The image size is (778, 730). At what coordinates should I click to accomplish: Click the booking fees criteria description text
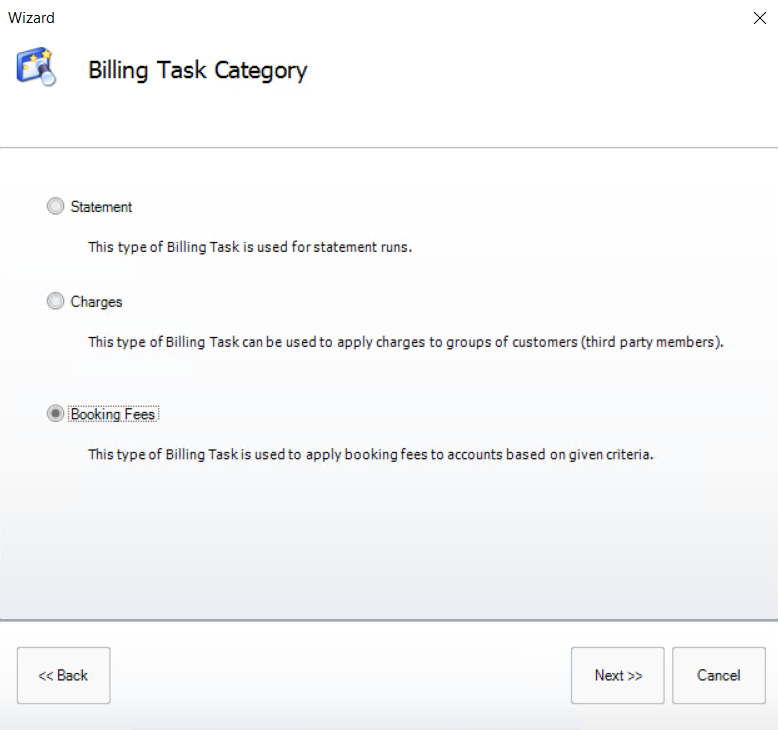tap(370, 454)
